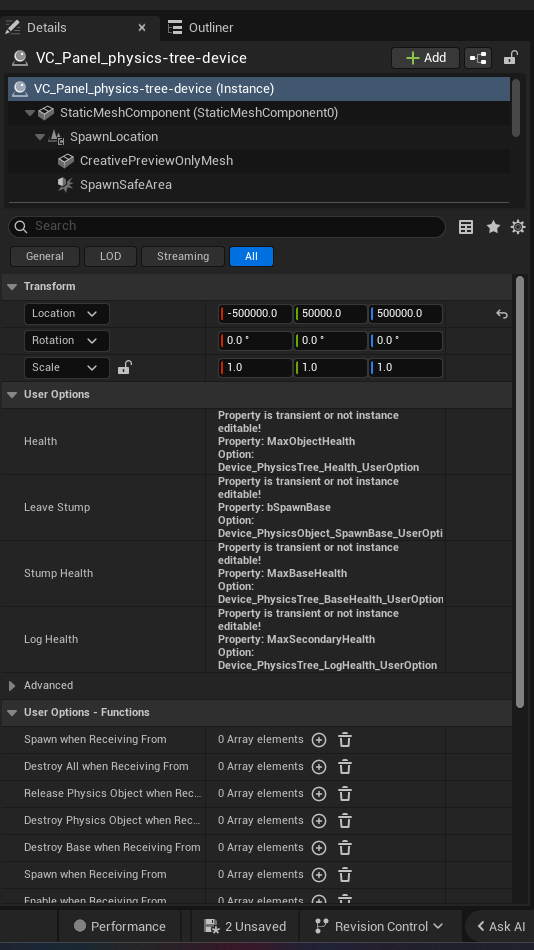
Task: Click the StaticMeshComponent cube icon
Action: point(46,113)
